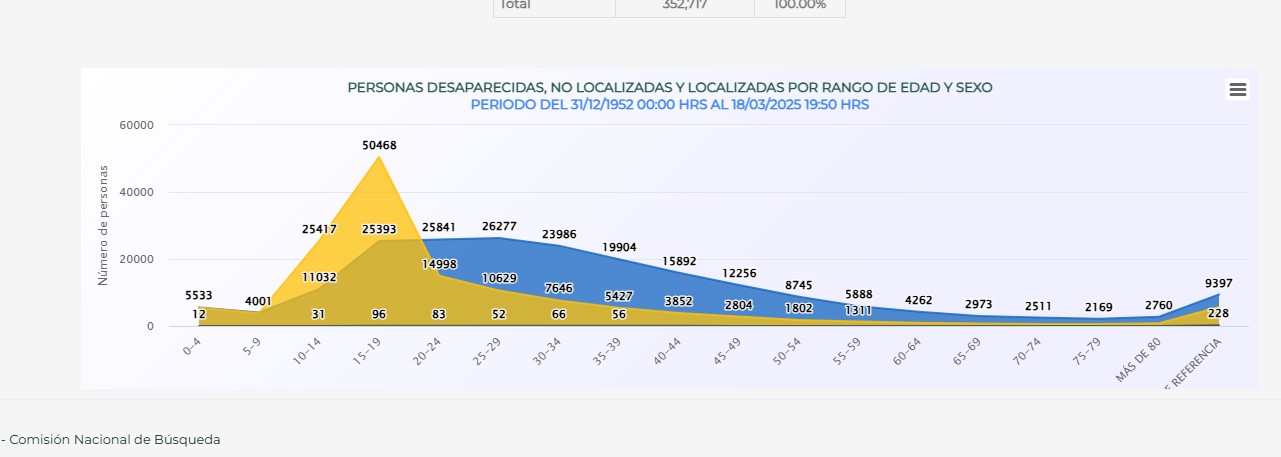Click the chart title about personas desaparecidas
This screenshot has width=1281, height=457.
tap(669, 88)
